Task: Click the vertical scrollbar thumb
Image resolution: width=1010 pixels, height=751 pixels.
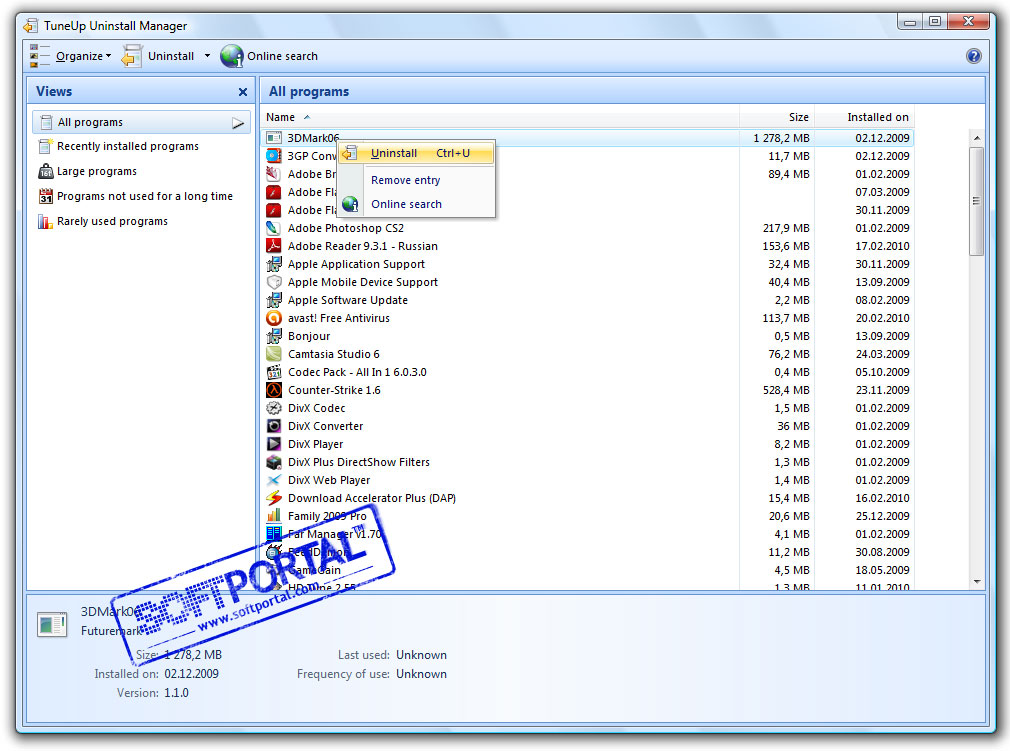Action: pos(977,201)
